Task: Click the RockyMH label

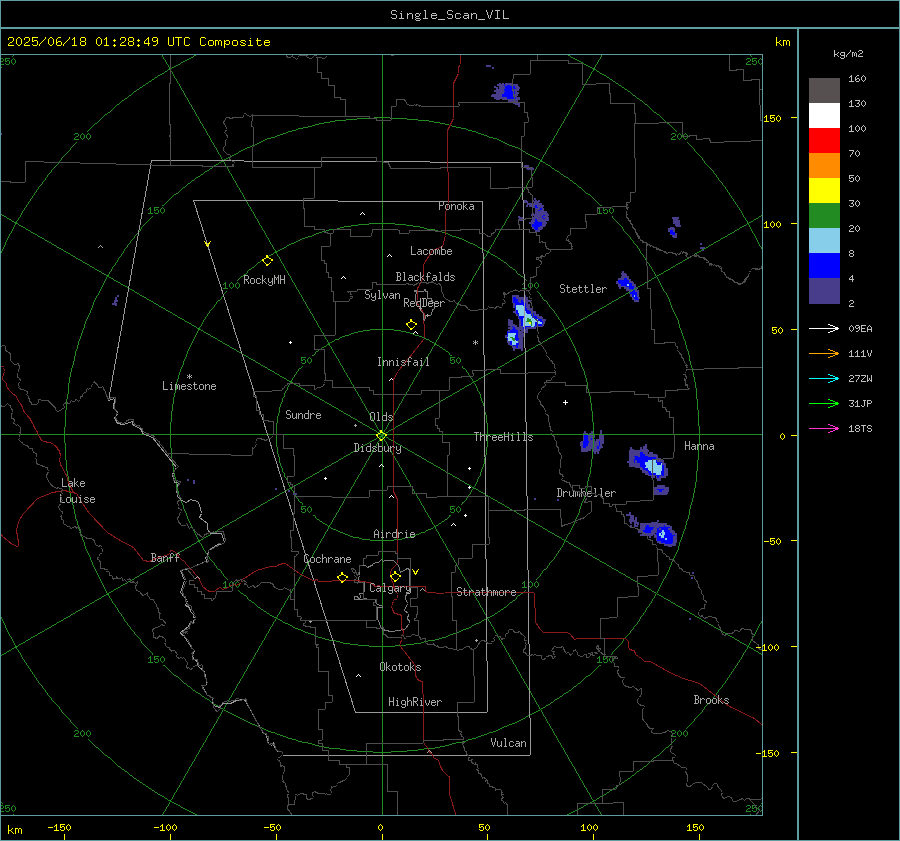Action: (x=264, y=280)
